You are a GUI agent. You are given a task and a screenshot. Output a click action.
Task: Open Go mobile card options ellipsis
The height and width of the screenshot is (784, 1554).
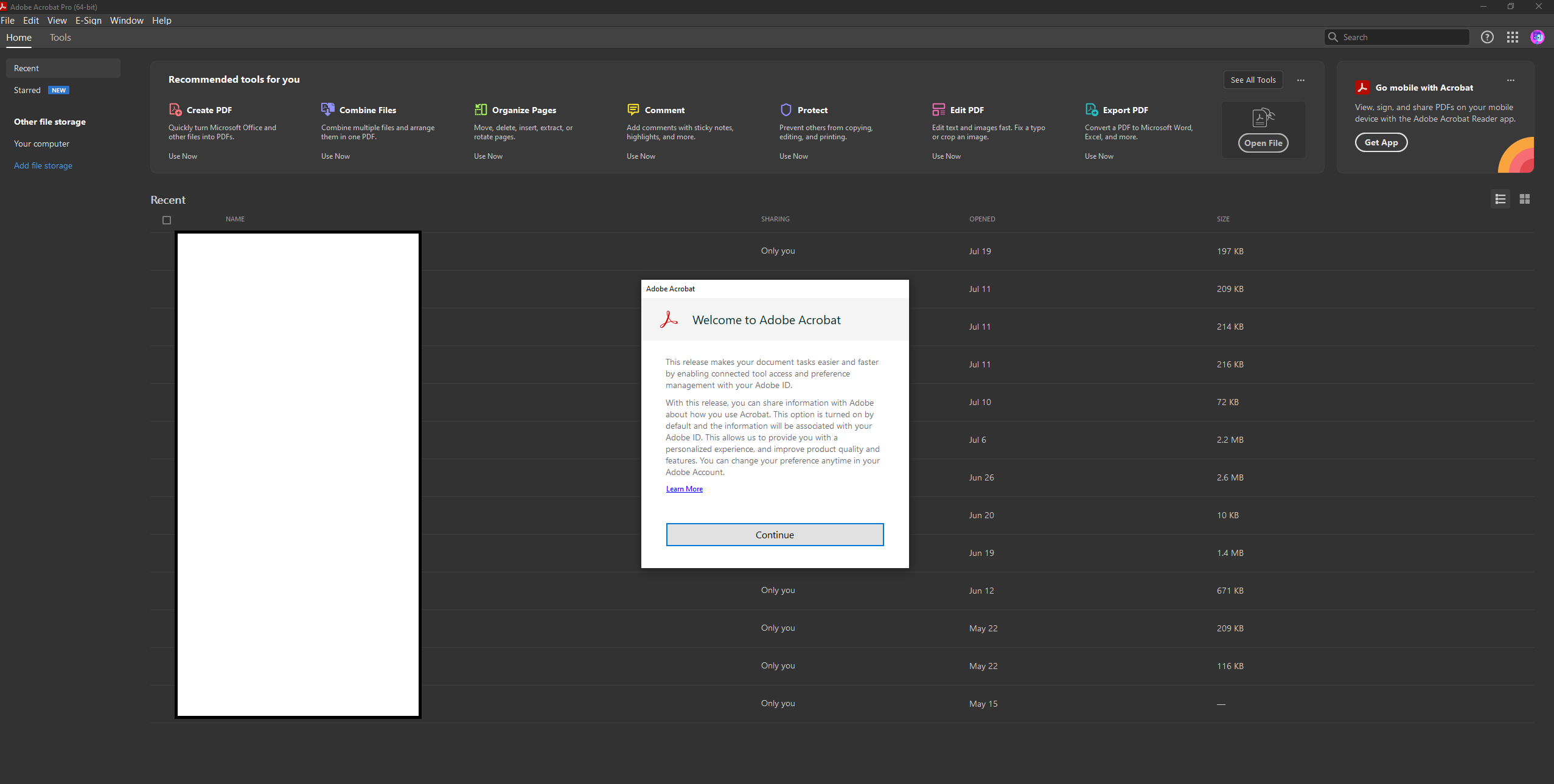(x=1511, y=80)
